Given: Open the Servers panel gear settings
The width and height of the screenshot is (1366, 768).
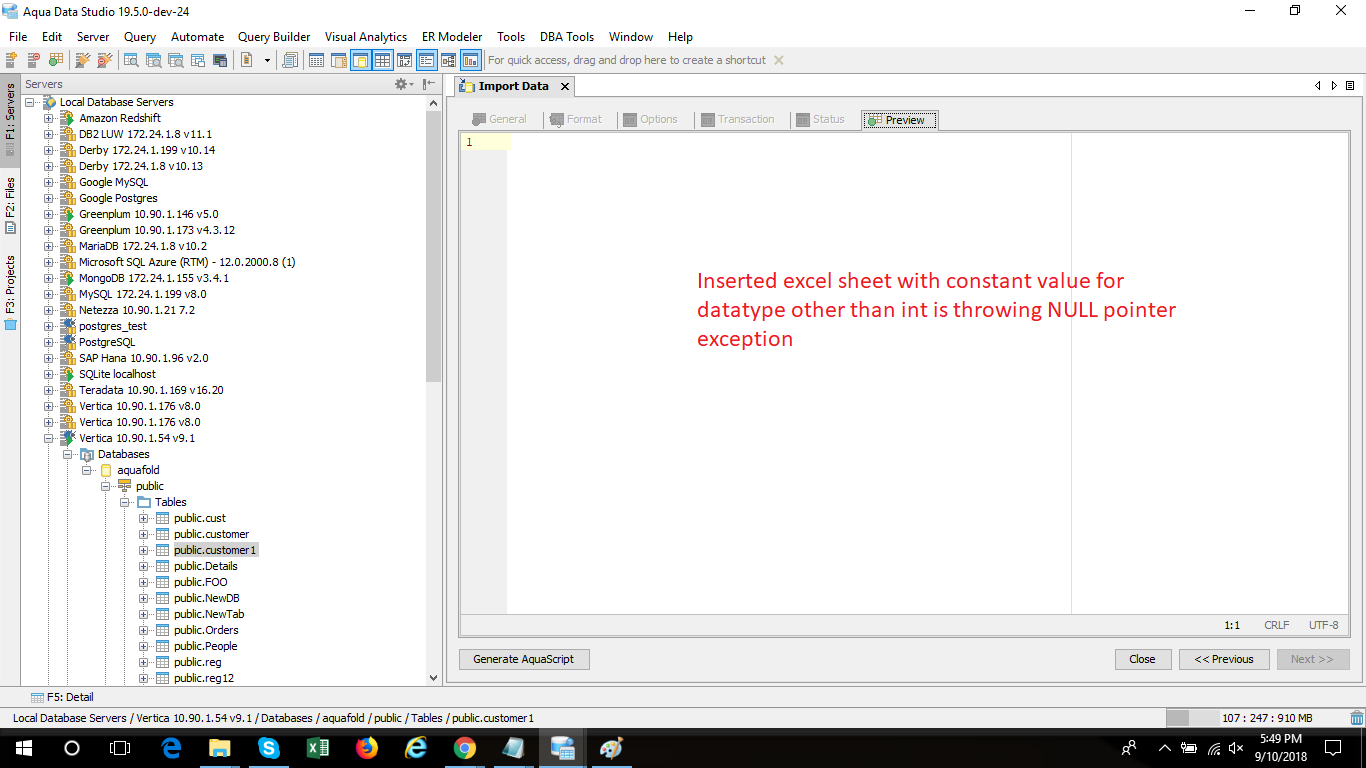Looking at the screenshot, I should pyautogui.click(x=402, y=85).
